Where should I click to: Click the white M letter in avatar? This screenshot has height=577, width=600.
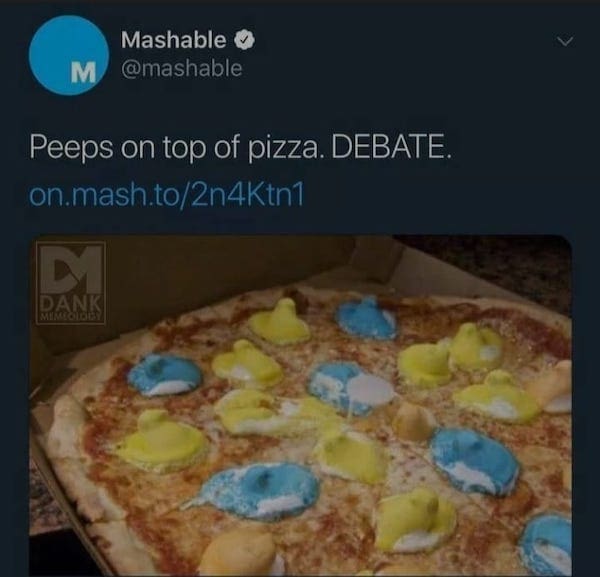[83, 72]
